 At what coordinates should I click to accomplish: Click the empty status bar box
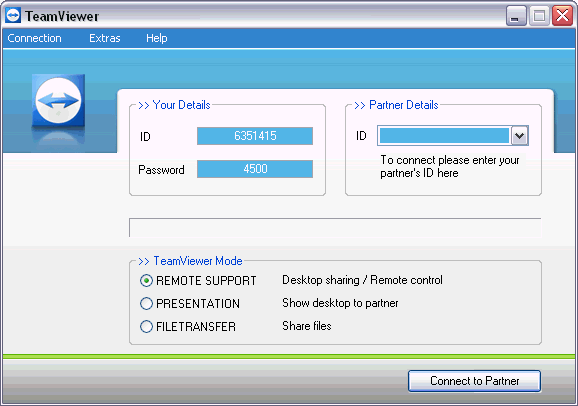[x=335, y=228]
